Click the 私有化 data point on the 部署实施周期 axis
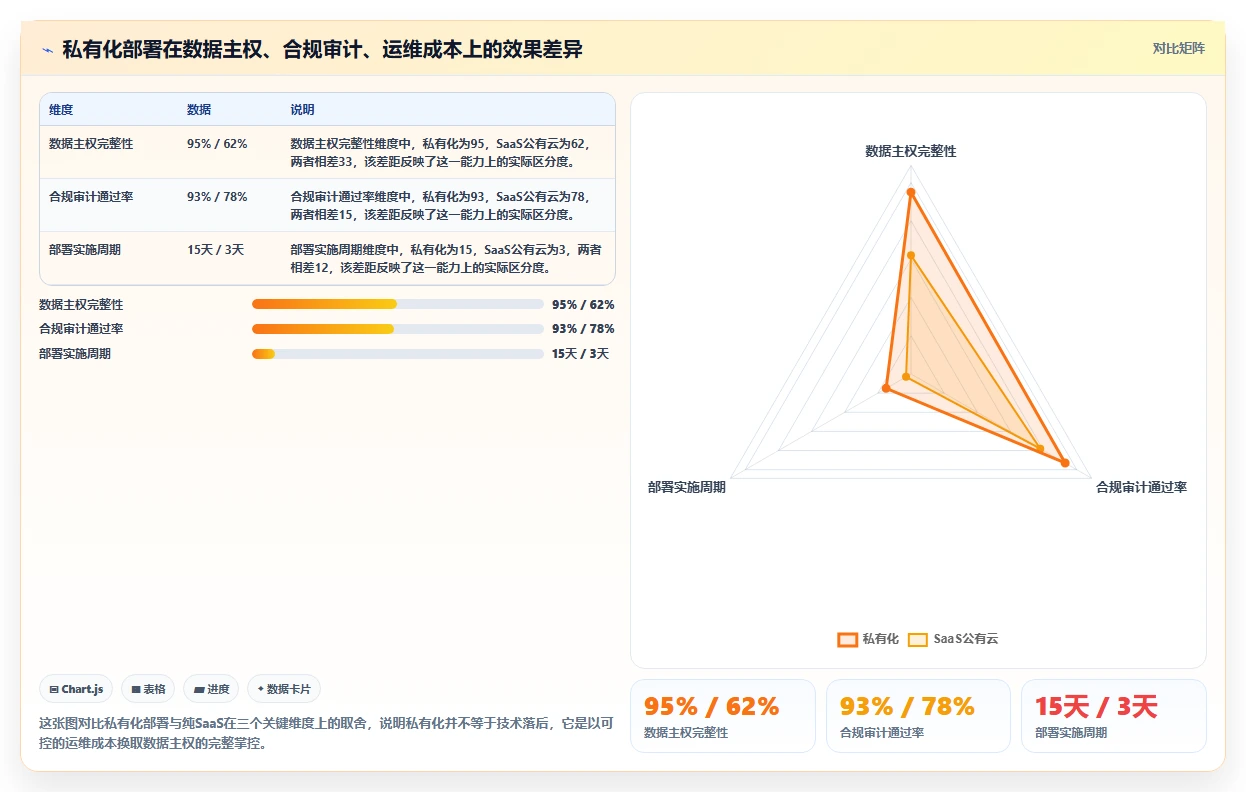The height and width of the screenshot is (792, 1246). (886, 388)
